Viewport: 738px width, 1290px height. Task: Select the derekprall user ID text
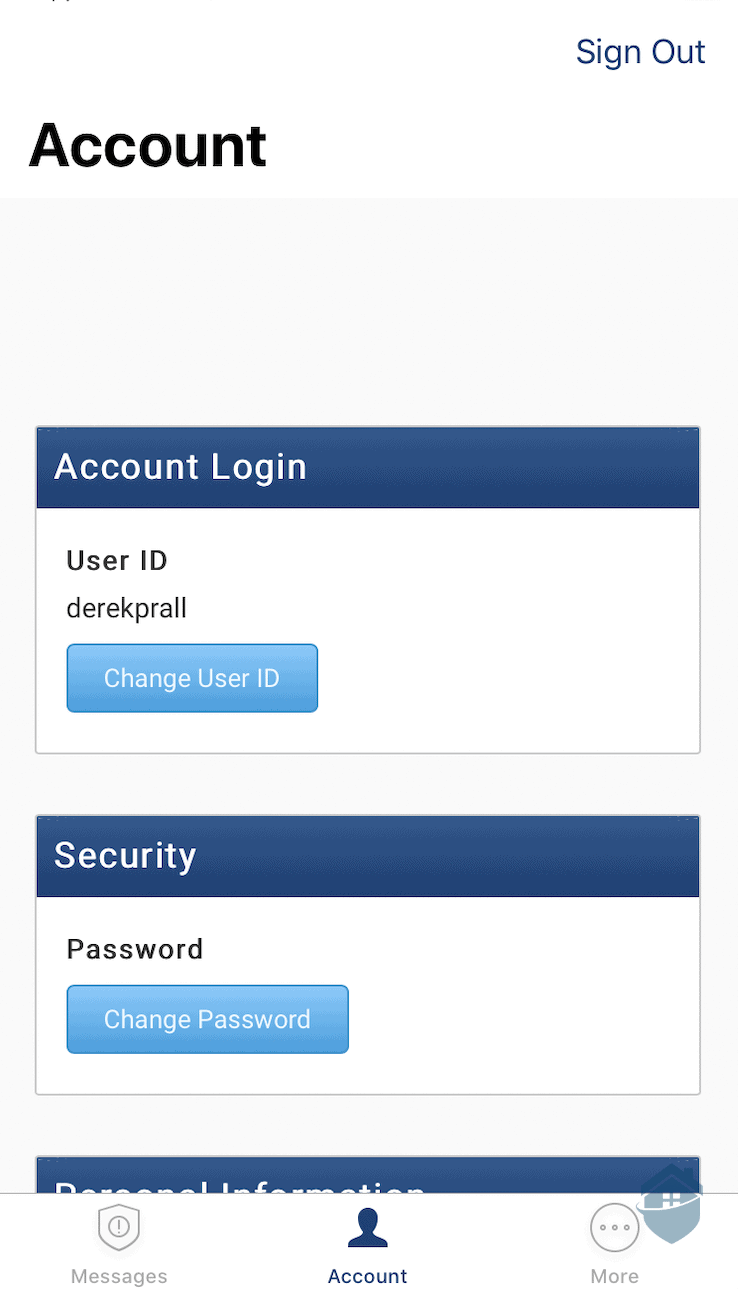[x=127, y=608]
